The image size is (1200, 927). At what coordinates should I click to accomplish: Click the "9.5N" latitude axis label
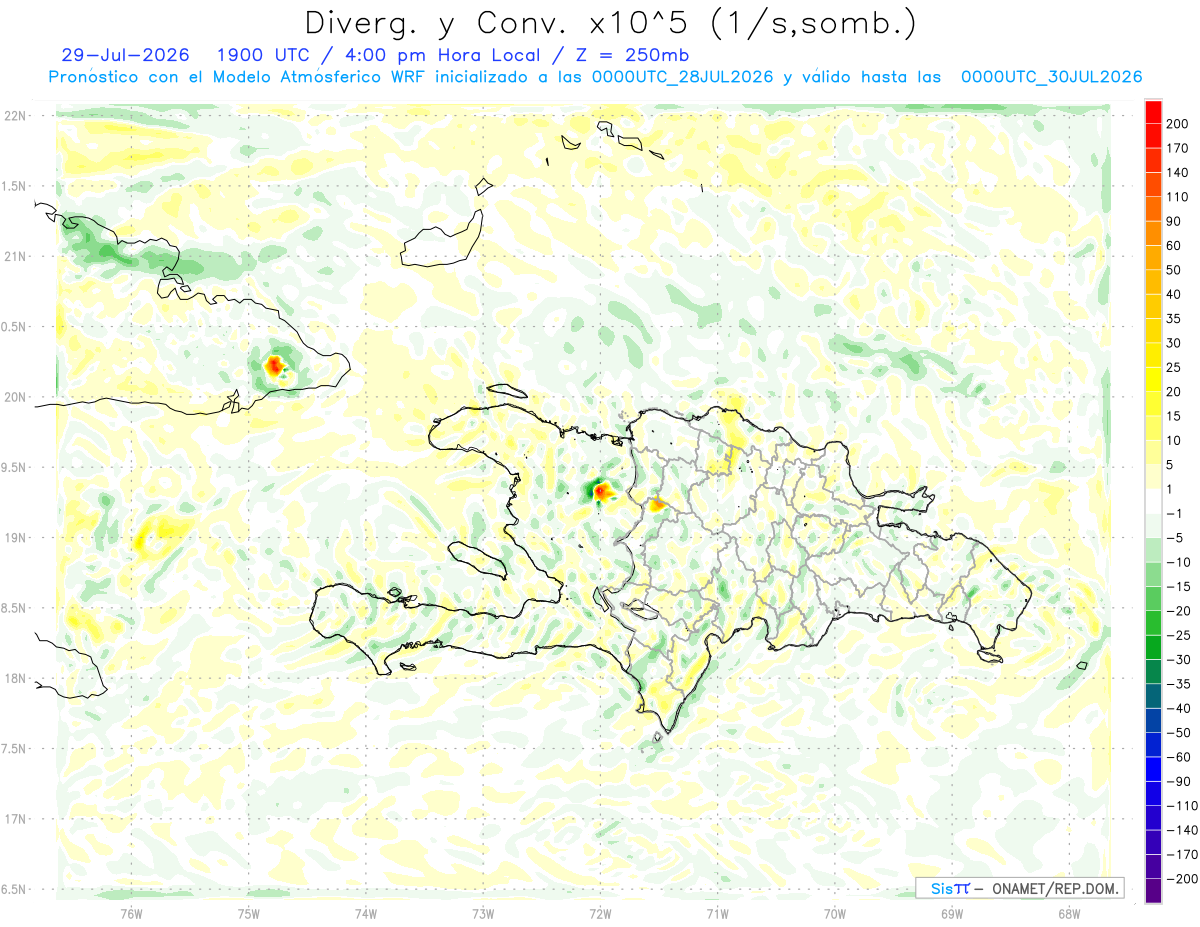click(15, 467)
